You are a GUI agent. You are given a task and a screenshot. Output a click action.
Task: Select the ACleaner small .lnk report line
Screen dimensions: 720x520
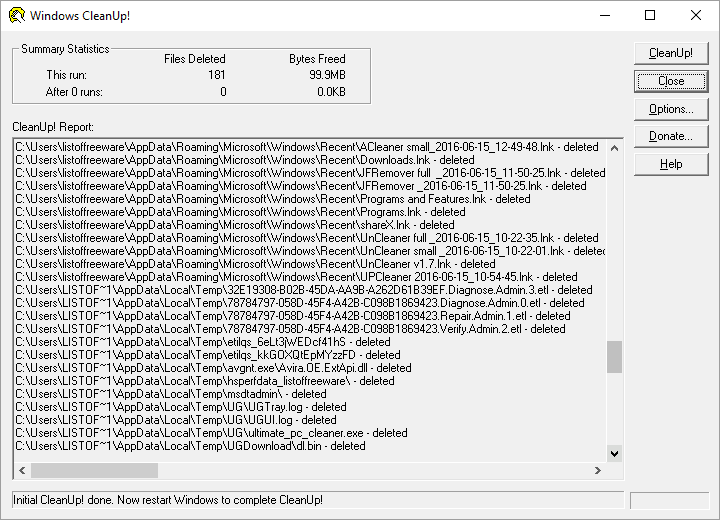(x=307, y=147)
